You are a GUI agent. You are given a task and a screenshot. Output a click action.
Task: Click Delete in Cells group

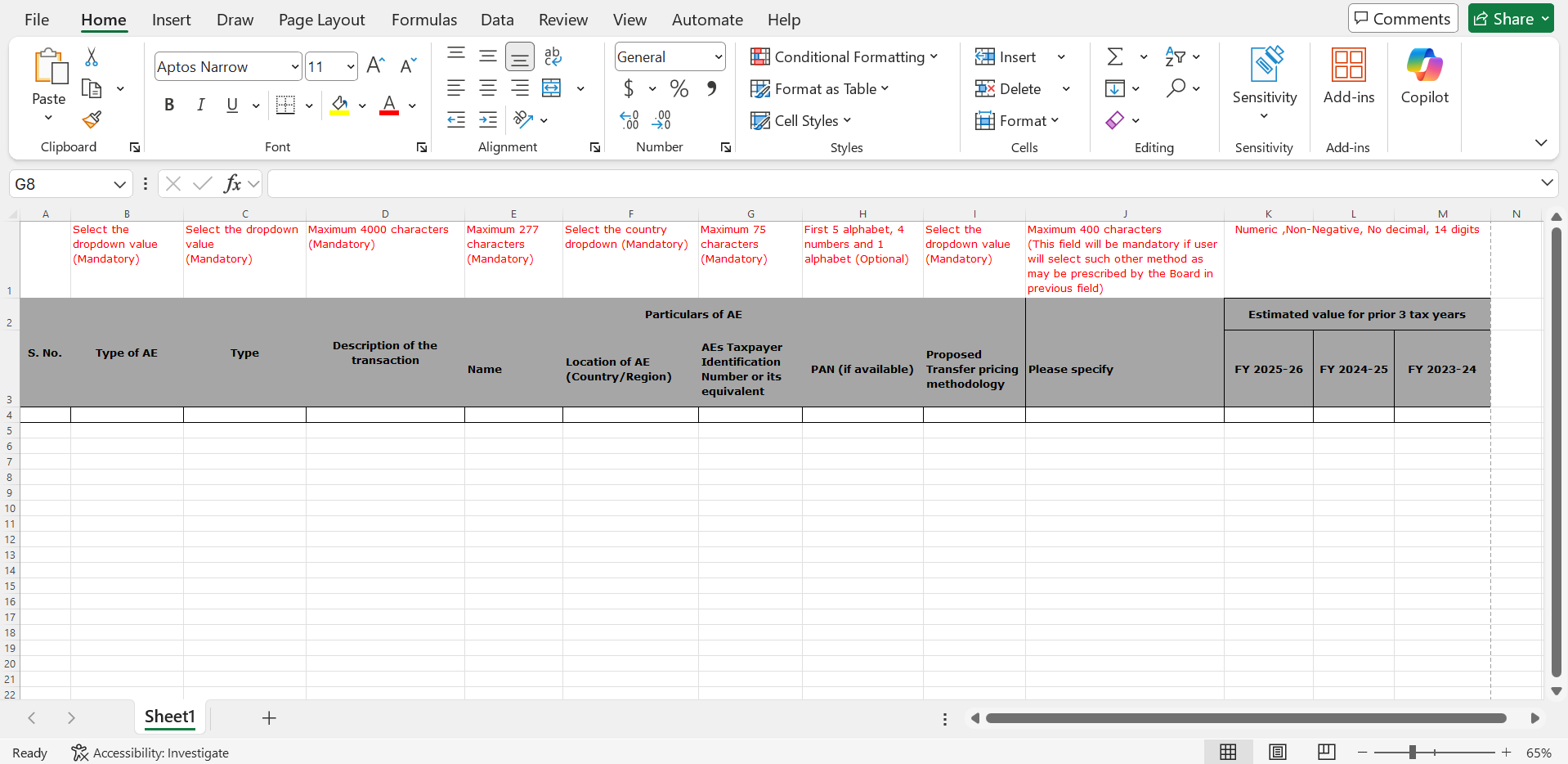(1010, 88)
